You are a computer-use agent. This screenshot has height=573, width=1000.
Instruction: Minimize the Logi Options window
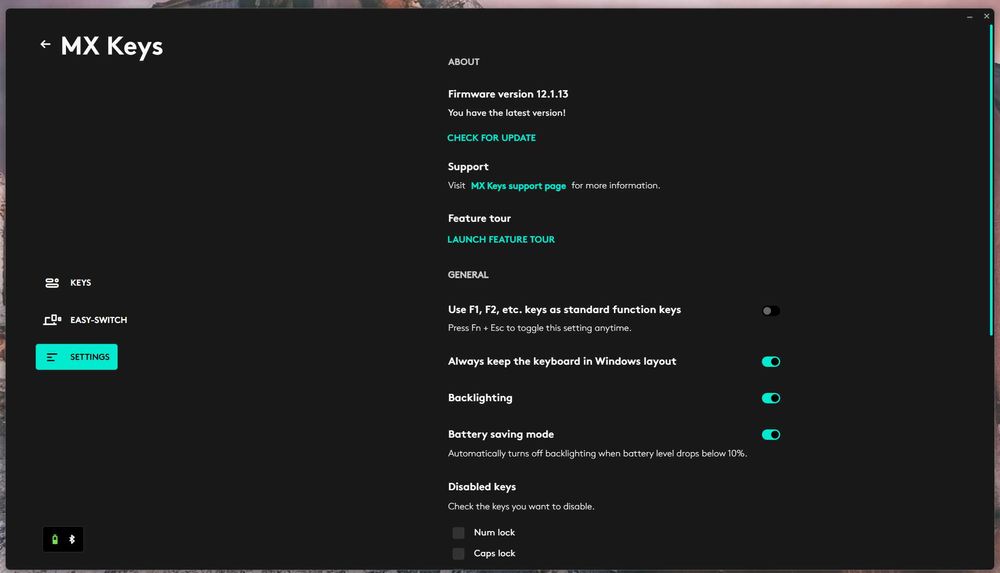tap(969, 17)
